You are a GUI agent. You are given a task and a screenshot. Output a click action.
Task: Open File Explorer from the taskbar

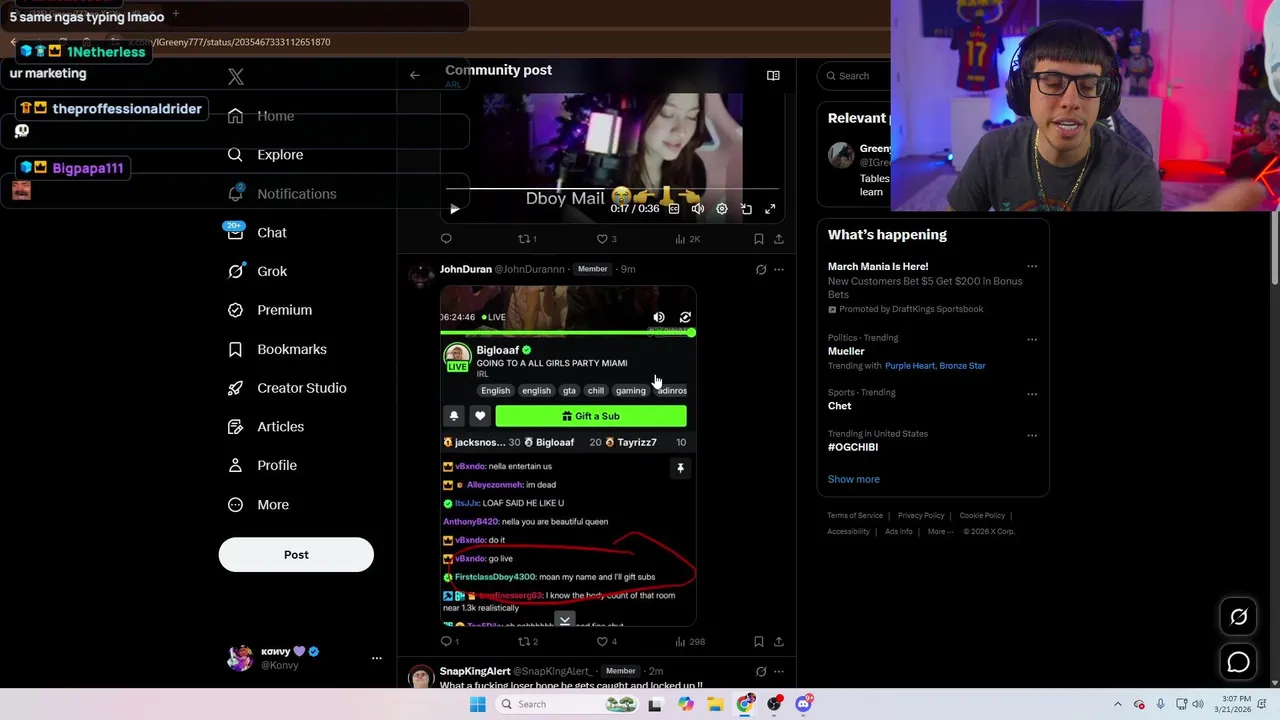point(715,704)
